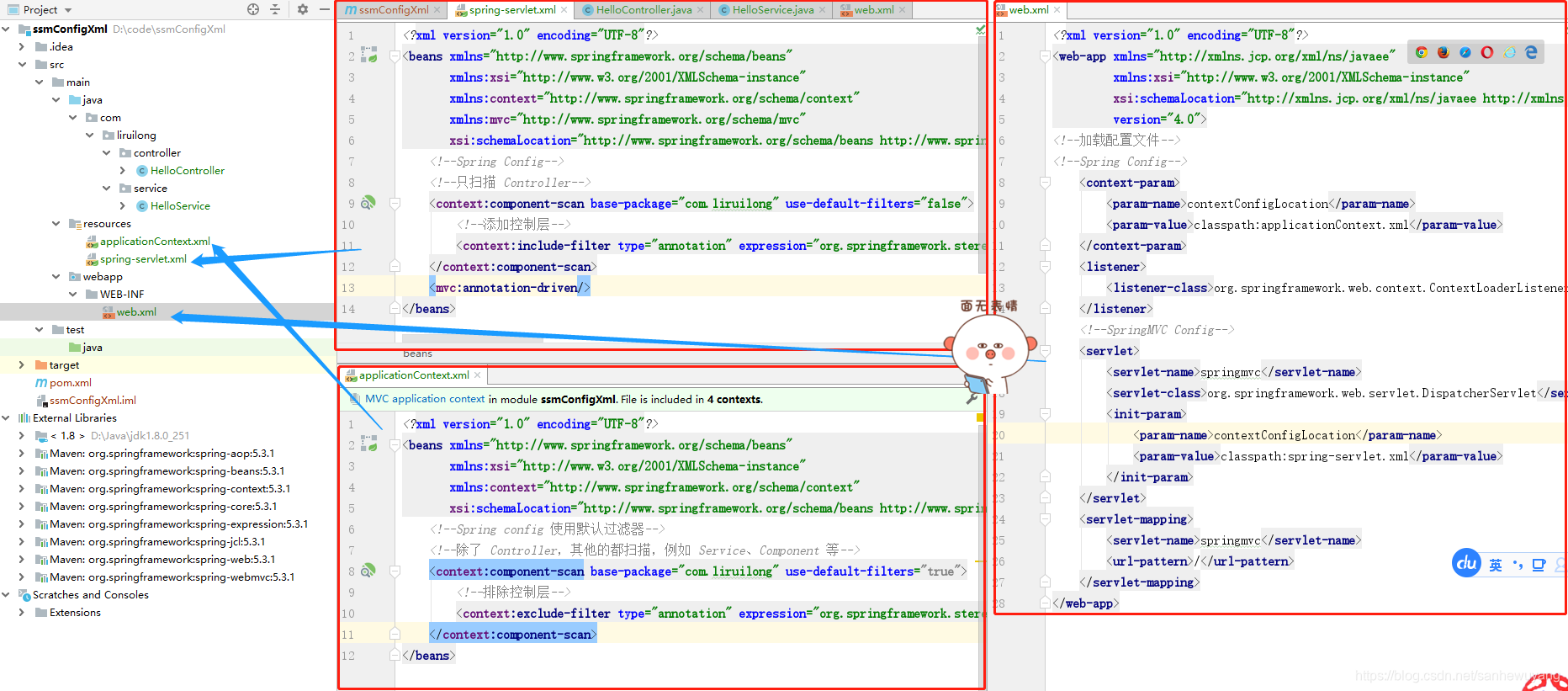This screenshot has width=1568, height=691.
Task: Open in Firefox browser icon
Action: (1444, 52)
